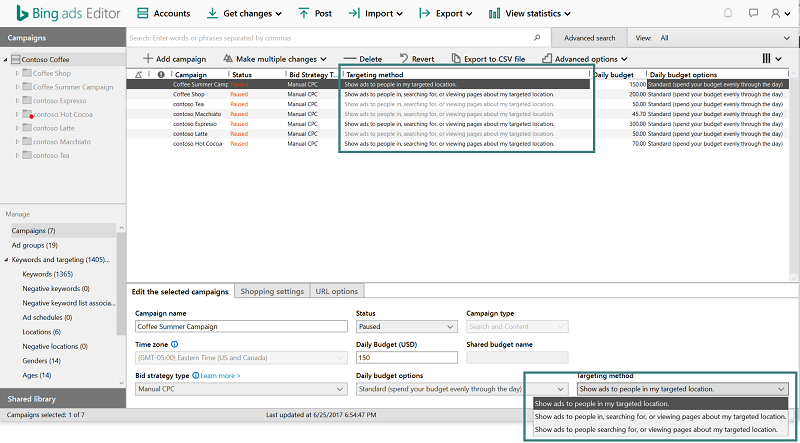Open the Status Paused dropdown
Viewport: 800px width, 443px height.
click(x=406, y=327)
